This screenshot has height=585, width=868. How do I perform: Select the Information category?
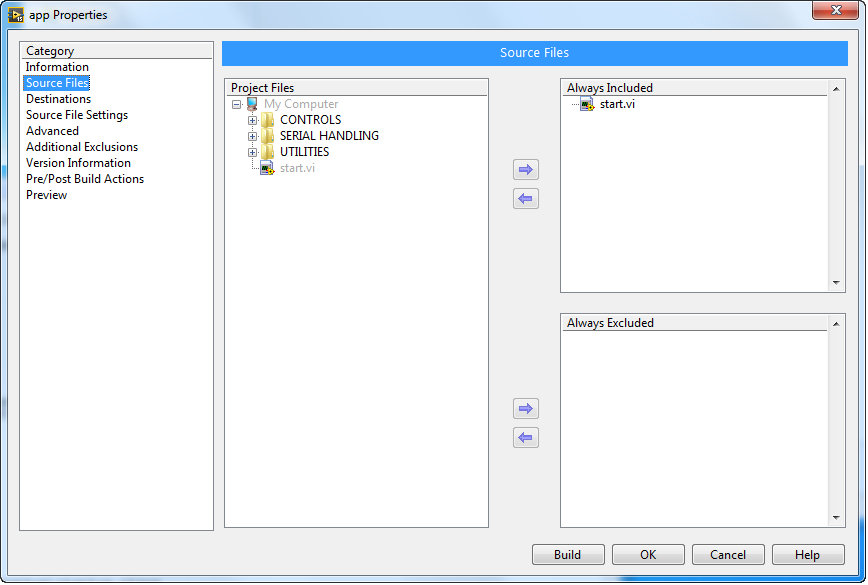57,67
